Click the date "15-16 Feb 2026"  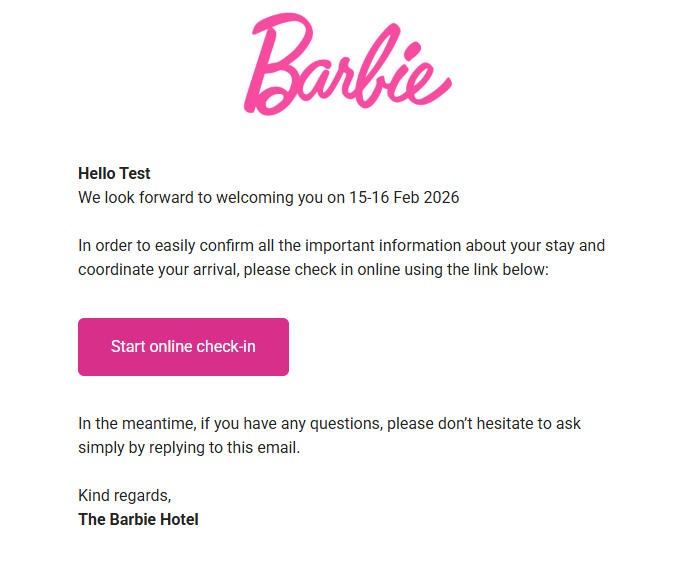(x=404, y=198)
